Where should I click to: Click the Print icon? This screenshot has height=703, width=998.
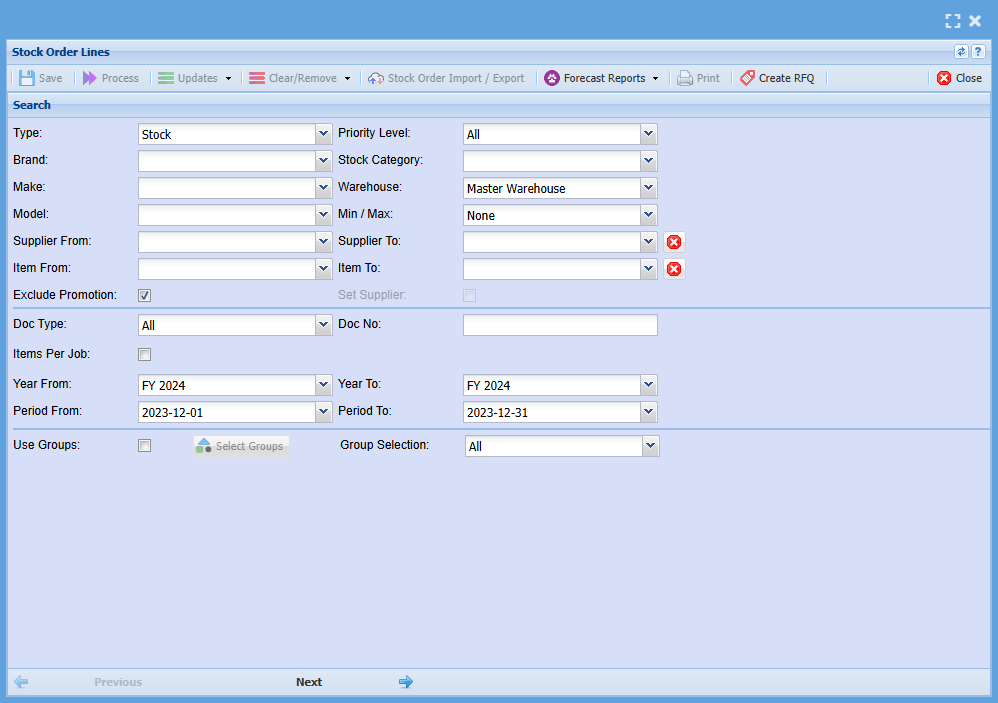pos(685,78)
